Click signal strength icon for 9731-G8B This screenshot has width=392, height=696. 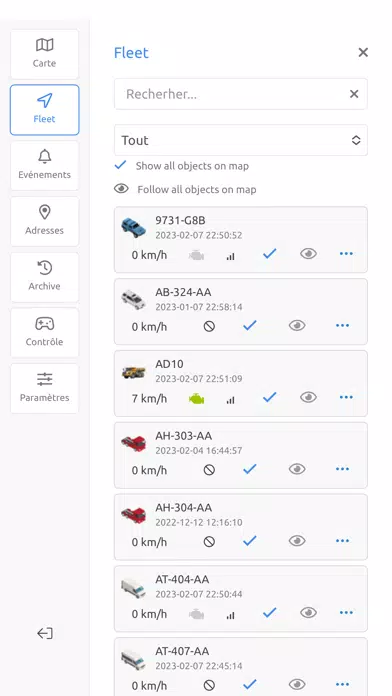point(230,256)
